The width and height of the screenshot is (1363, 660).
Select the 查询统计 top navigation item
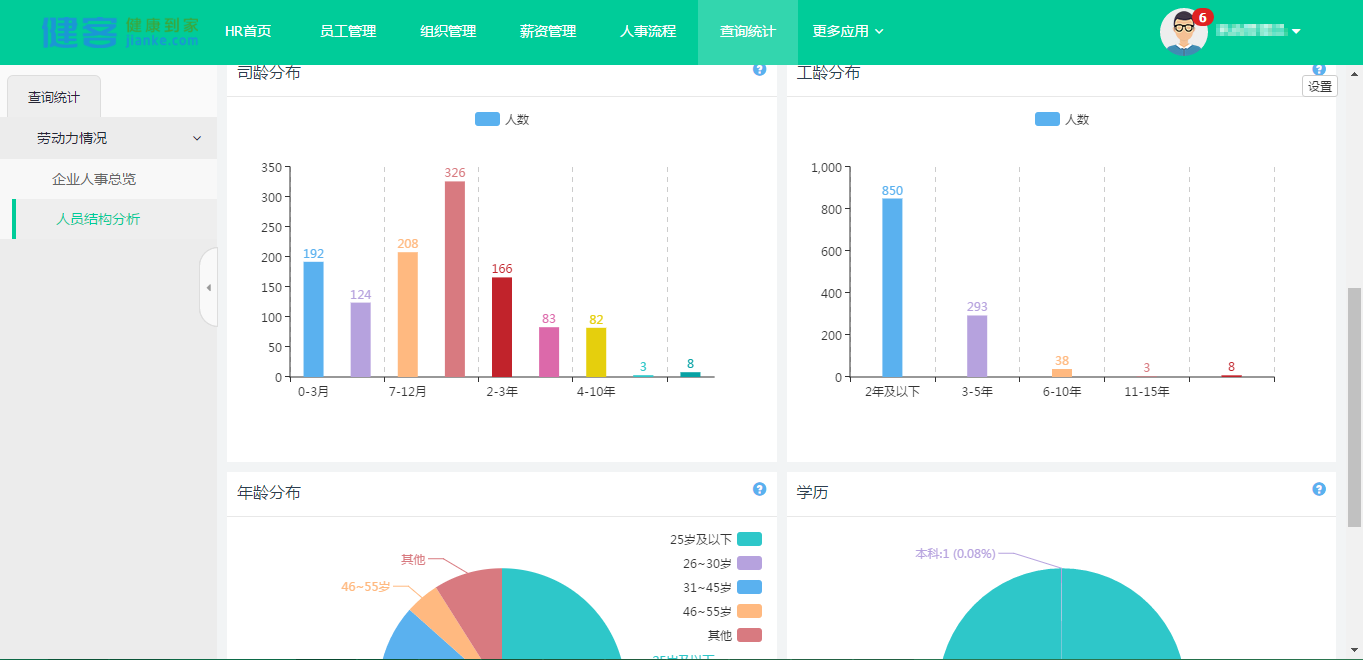[748, 32]
